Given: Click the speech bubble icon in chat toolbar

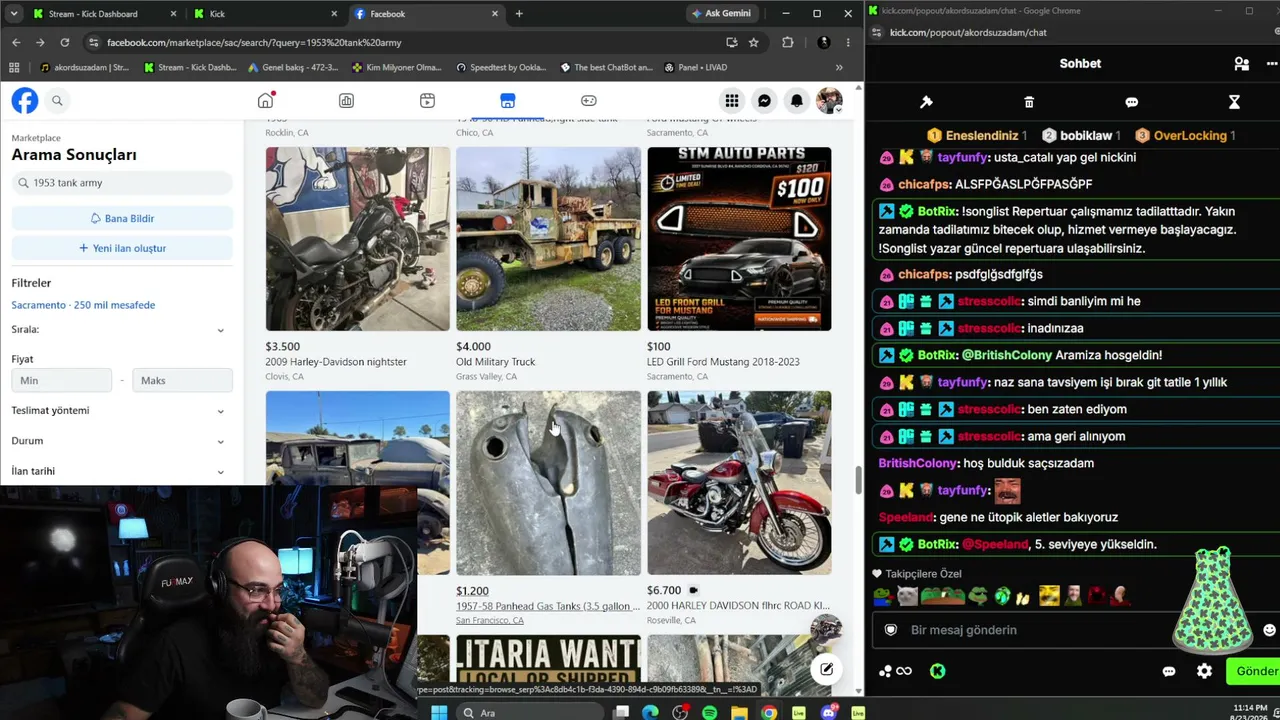Looking at the screenshot, I should tap(1132, 102).
